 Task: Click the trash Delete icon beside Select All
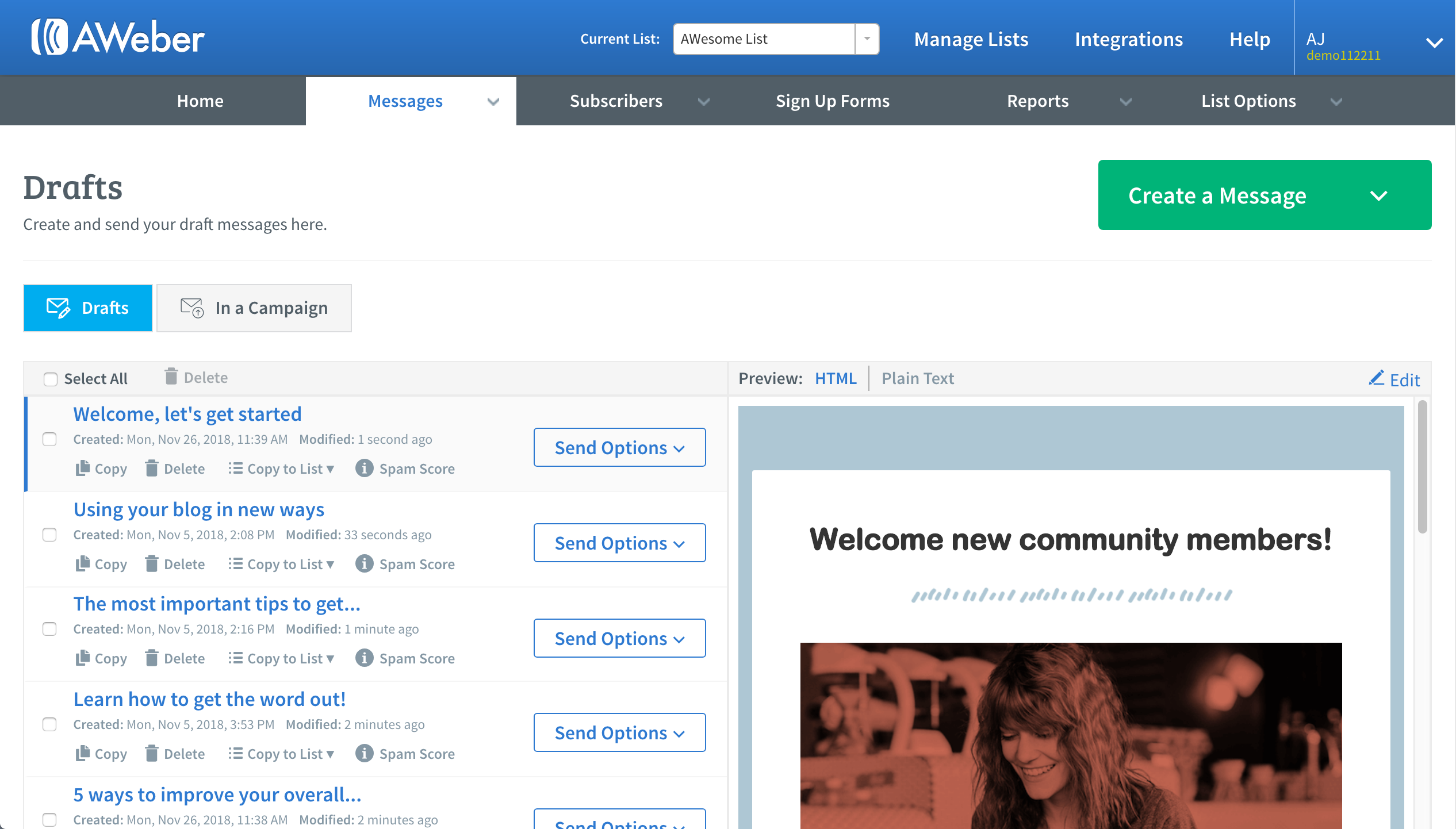pyautogui.click(x=171, y=377)
